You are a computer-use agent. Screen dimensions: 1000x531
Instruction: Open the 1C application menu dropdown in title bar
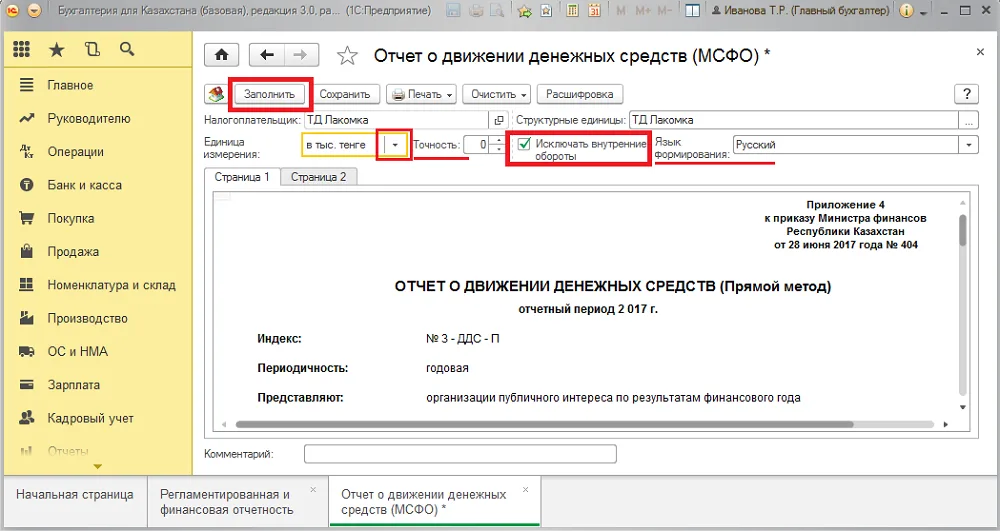[x=35, y=10]
